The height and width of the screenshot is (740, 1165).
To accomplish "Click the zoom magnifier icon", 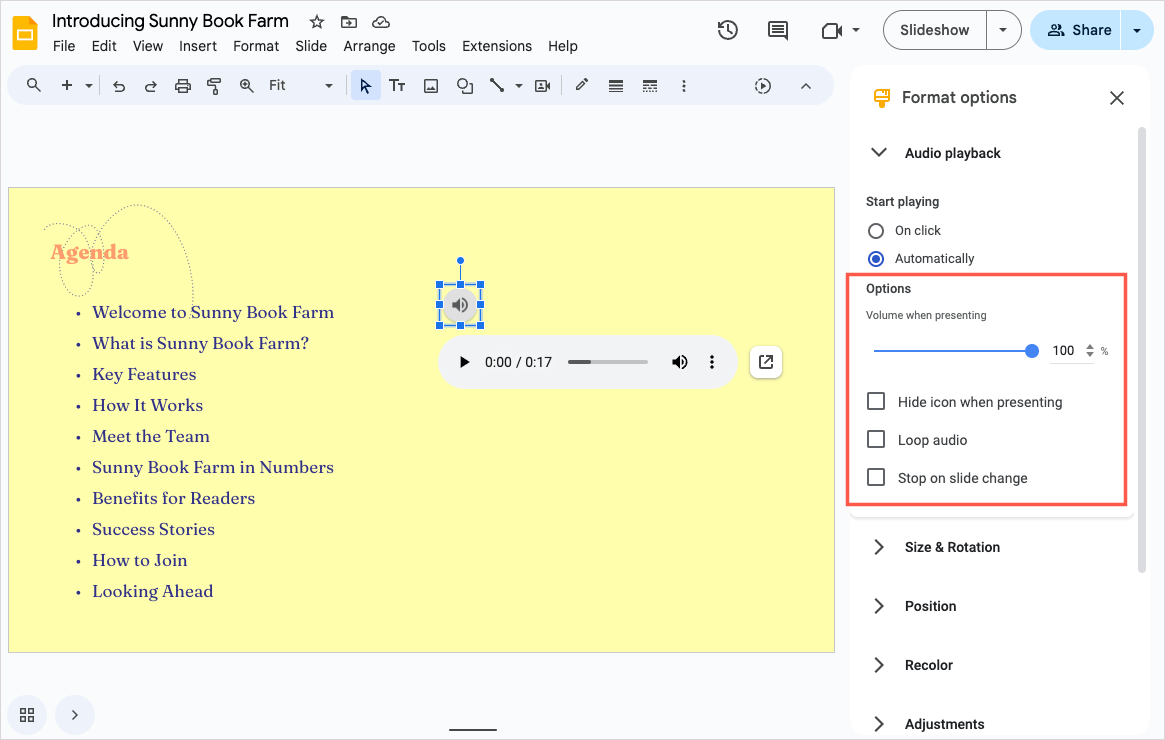I will click(247, 85).
